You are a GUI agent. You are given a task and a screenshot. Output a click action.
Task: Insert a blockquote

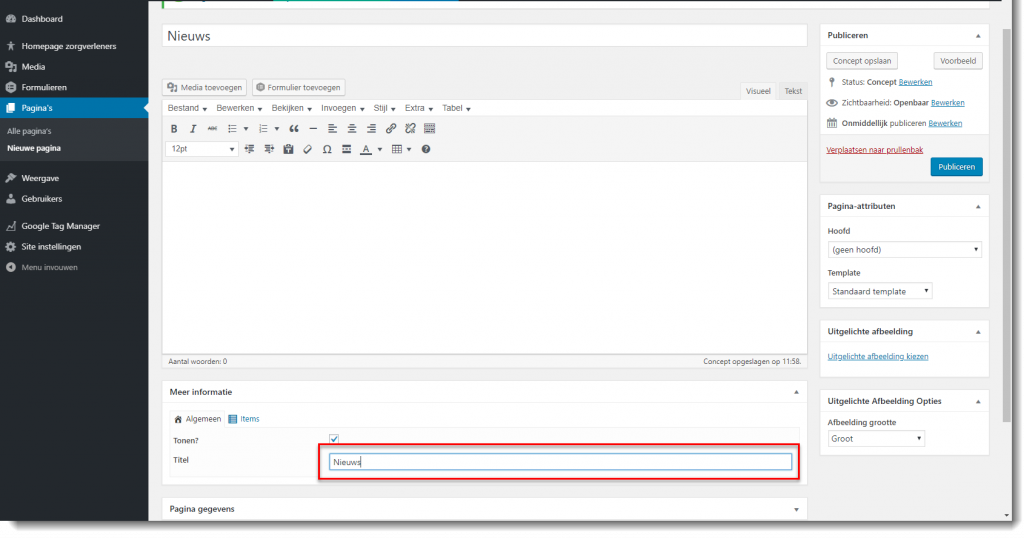[x=294, y=129]
